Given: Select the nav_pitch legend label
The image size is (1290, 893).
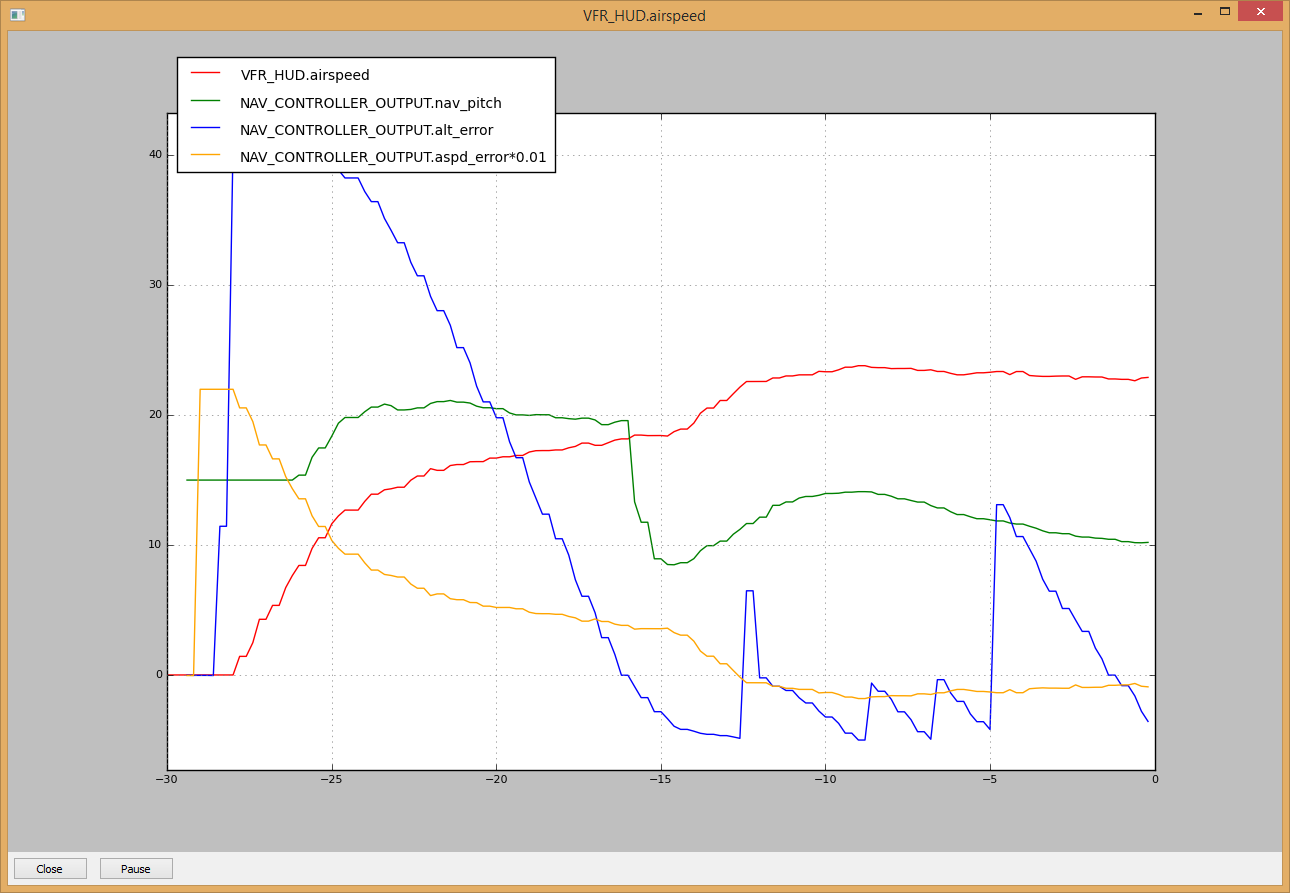Looking at the screenshot, I should click(371, 102).
